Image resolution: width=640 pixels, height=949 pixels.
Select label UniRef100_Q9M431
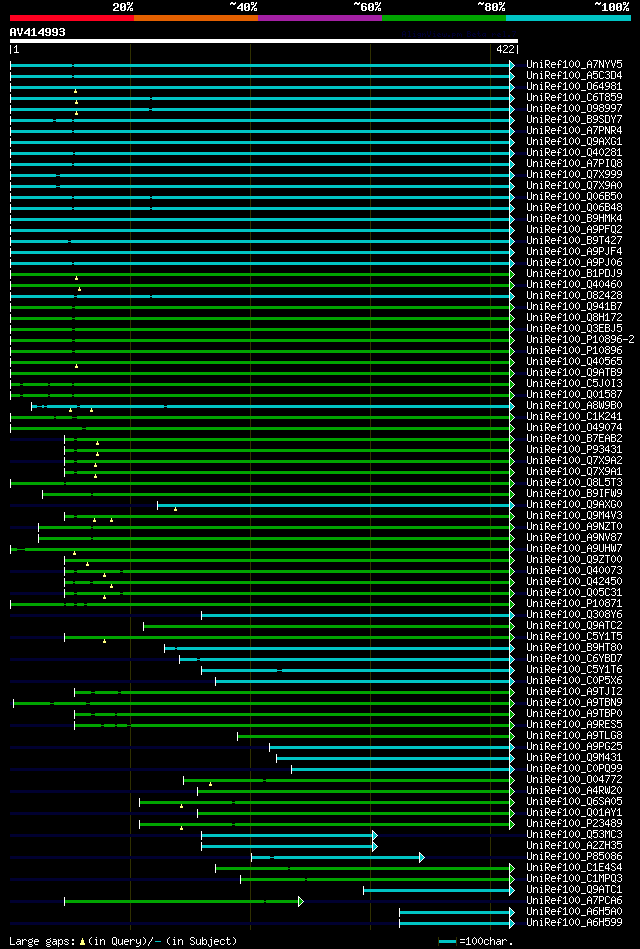click(x=575, y=757)
